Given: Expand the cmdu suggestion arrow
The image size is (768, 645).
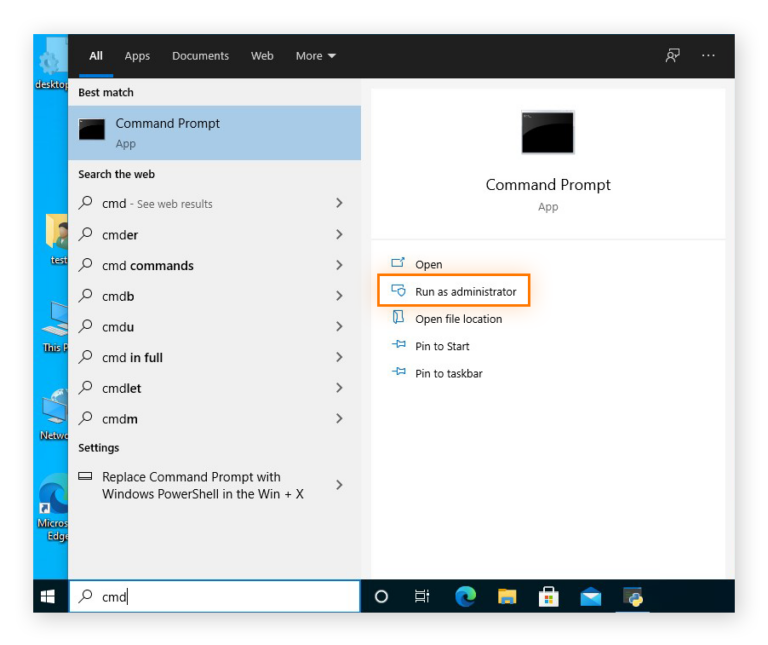Looking at the screenshot, I should pyautogui.click(x=339, y=327).
